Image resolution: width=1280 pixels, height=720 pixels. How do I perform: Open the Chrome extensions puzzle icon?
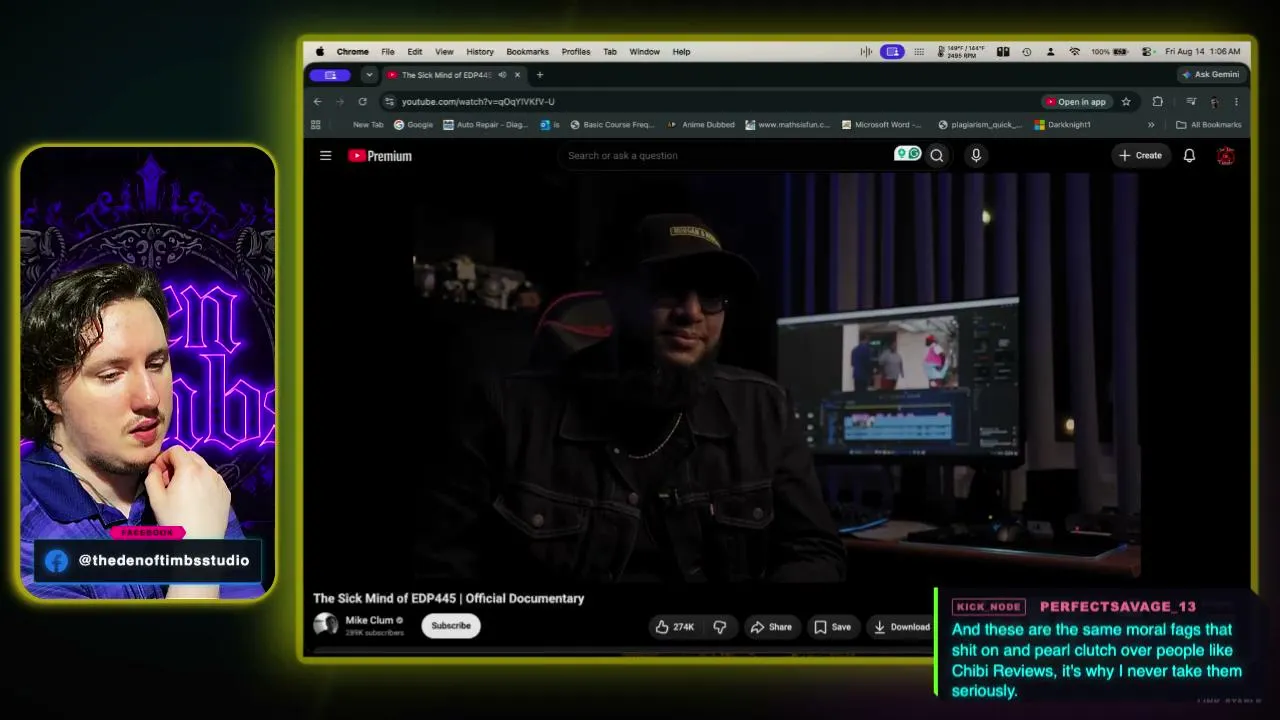click(x=1158, y=101)
